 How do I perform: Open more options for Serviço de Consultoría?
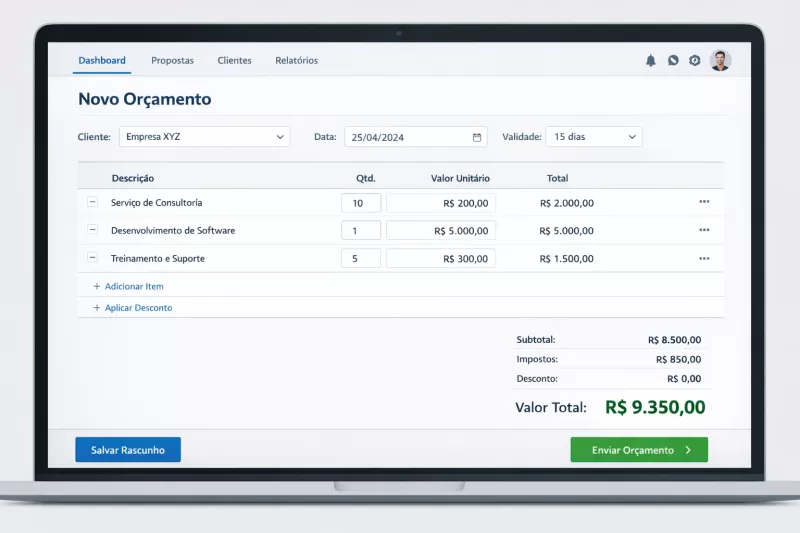(x=704, y=202)
